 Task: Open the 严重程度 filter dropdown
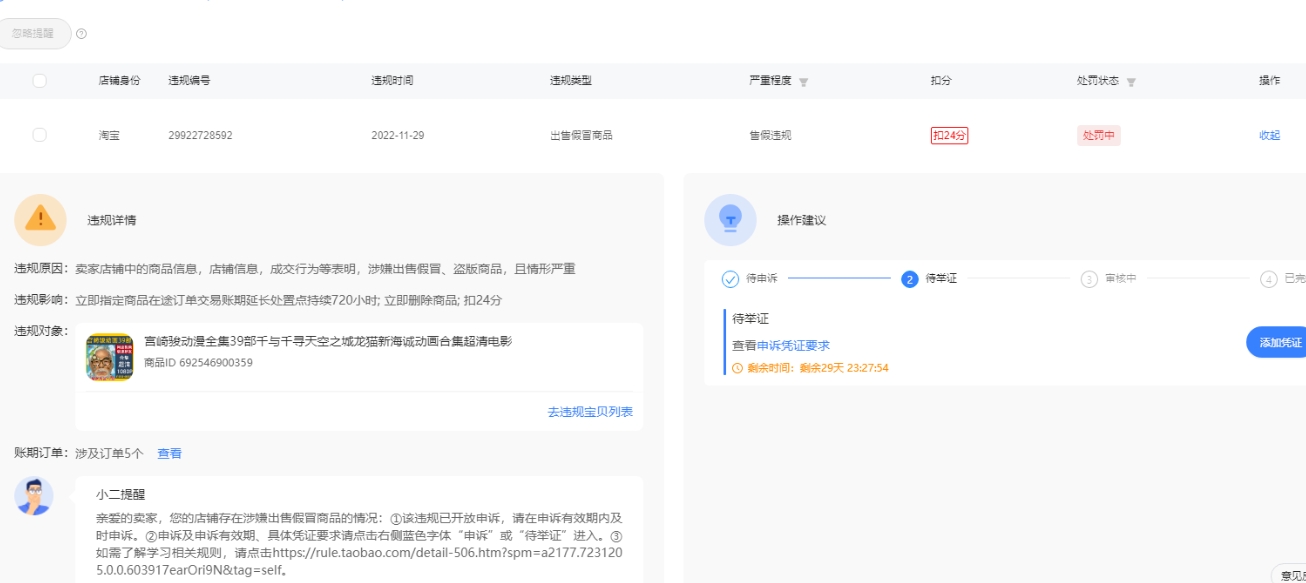point(804,82)
